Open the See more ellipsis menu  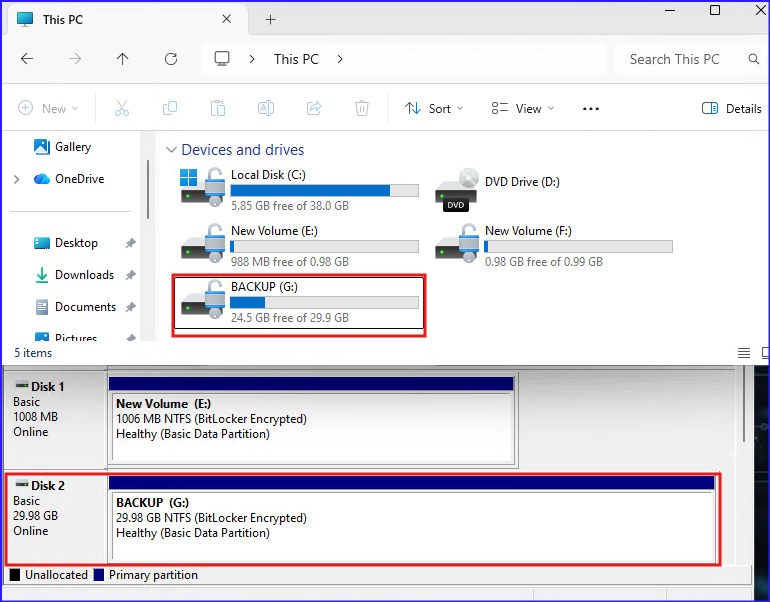590,108
